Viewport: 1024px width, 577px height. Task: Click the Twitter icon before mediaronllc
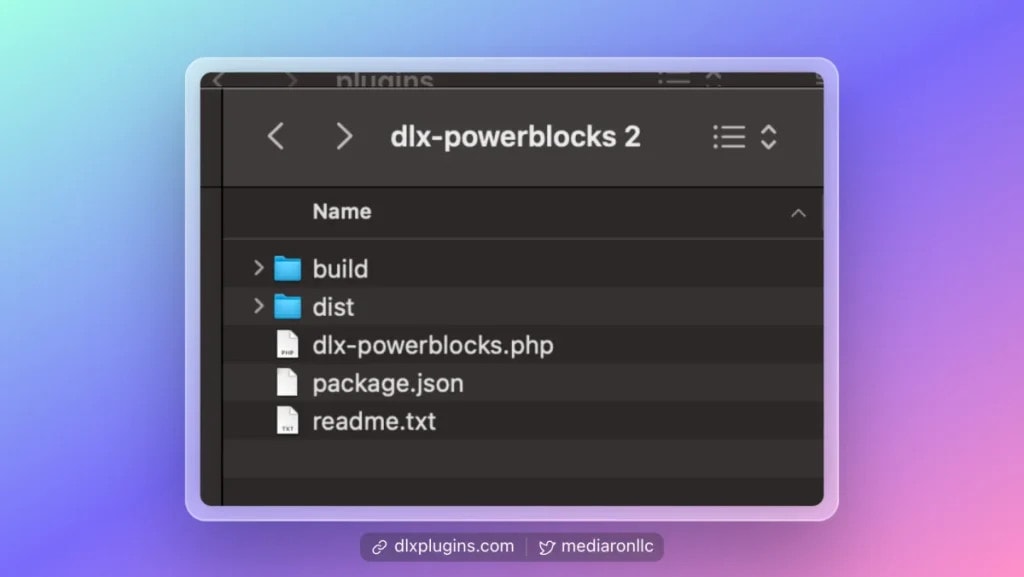click(x=547, y=547)
